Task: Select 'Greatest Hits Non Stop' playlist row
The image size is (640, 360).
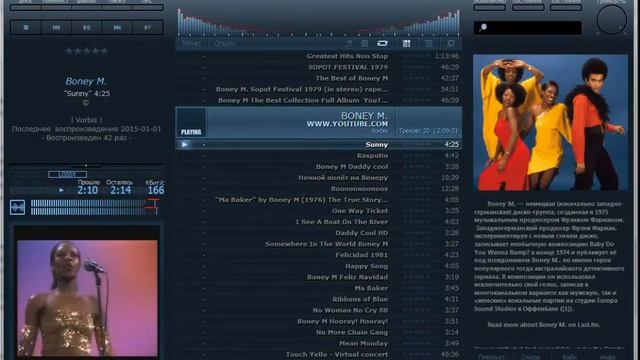Action: 319,56
